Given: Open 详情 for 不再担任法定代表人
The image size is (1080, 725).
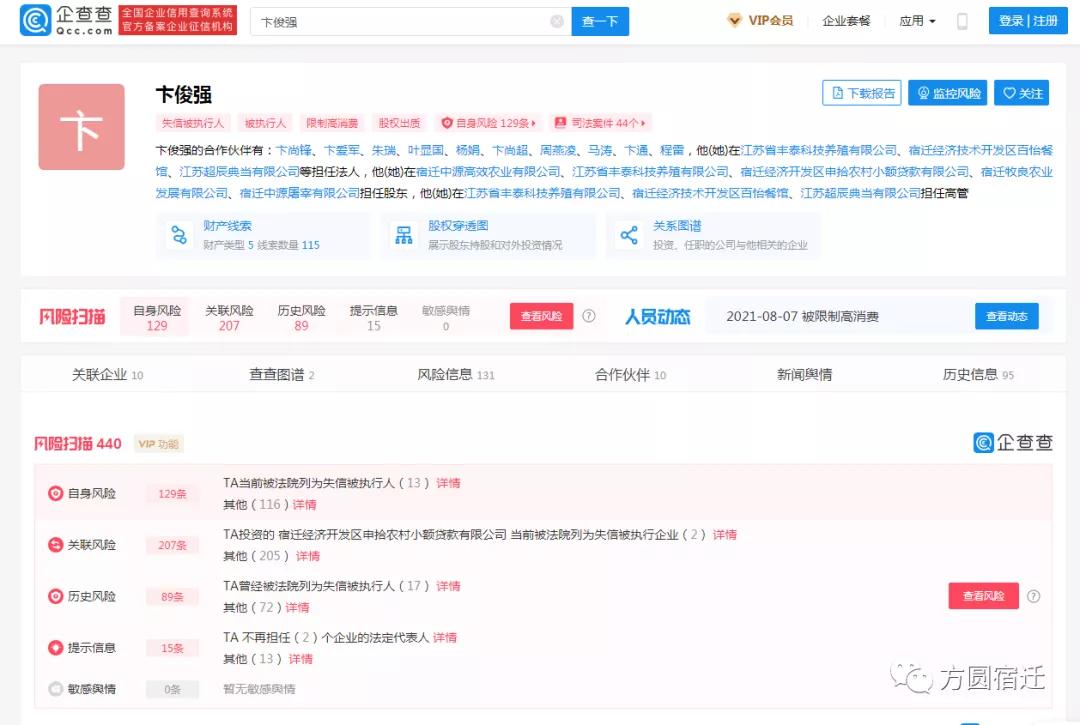Looking at the screenshot, I should click(445, 638).
